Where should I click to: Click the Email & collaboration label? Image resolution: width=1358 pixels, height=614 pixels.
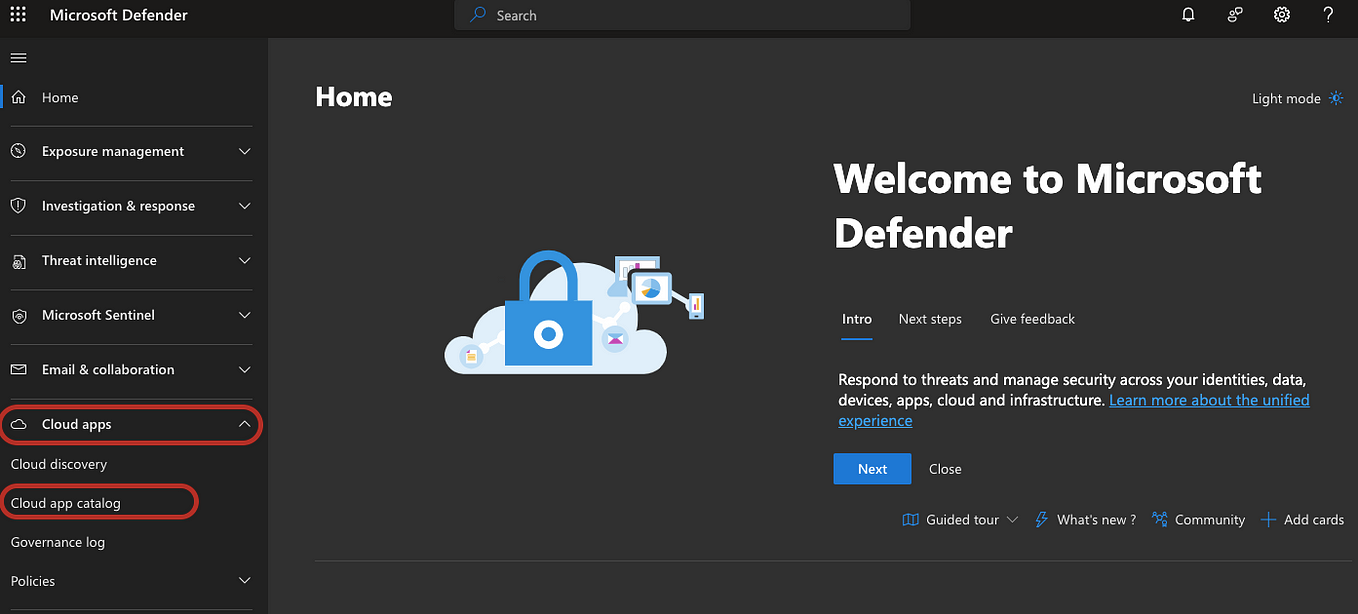coord(108,369)
